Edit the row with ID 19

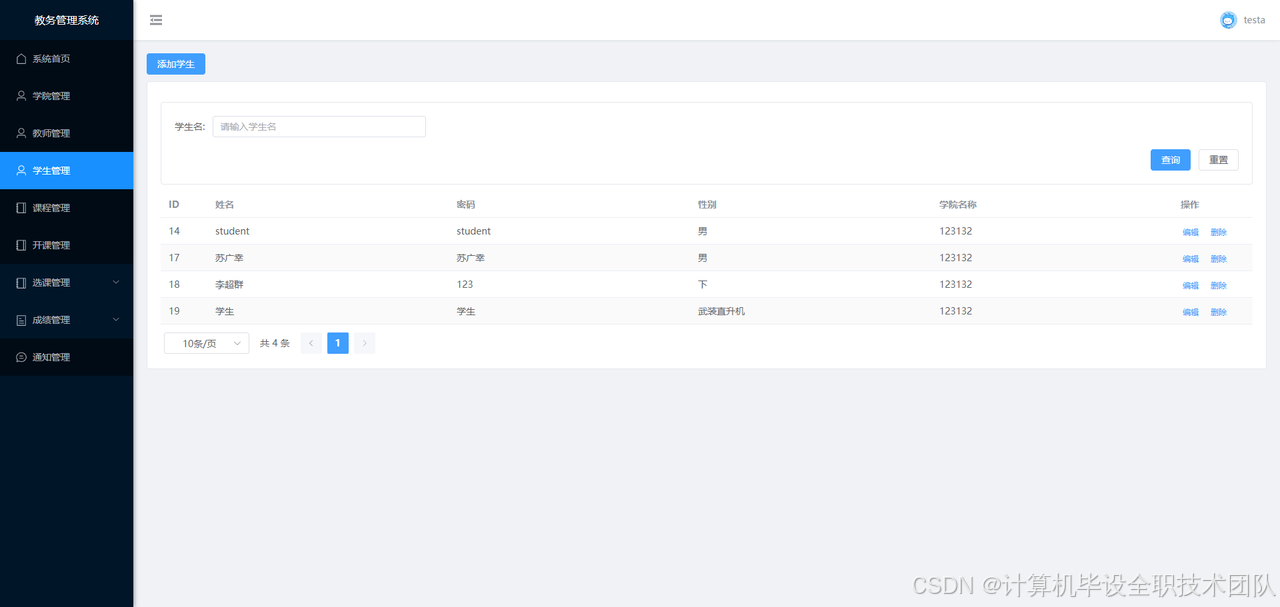coord(1190,312)
